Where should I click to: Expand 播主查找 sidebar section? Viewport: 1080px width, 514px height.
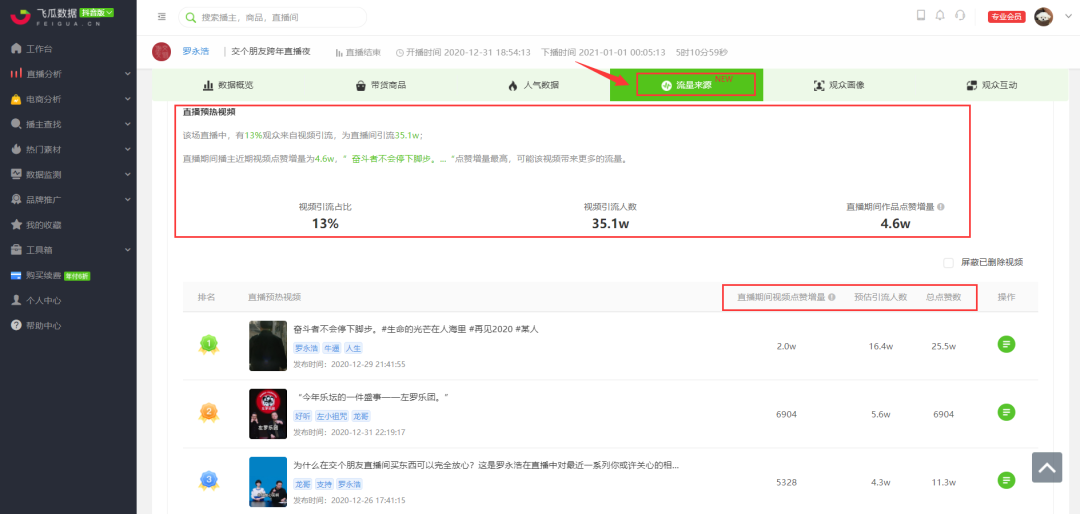(68, 124)
